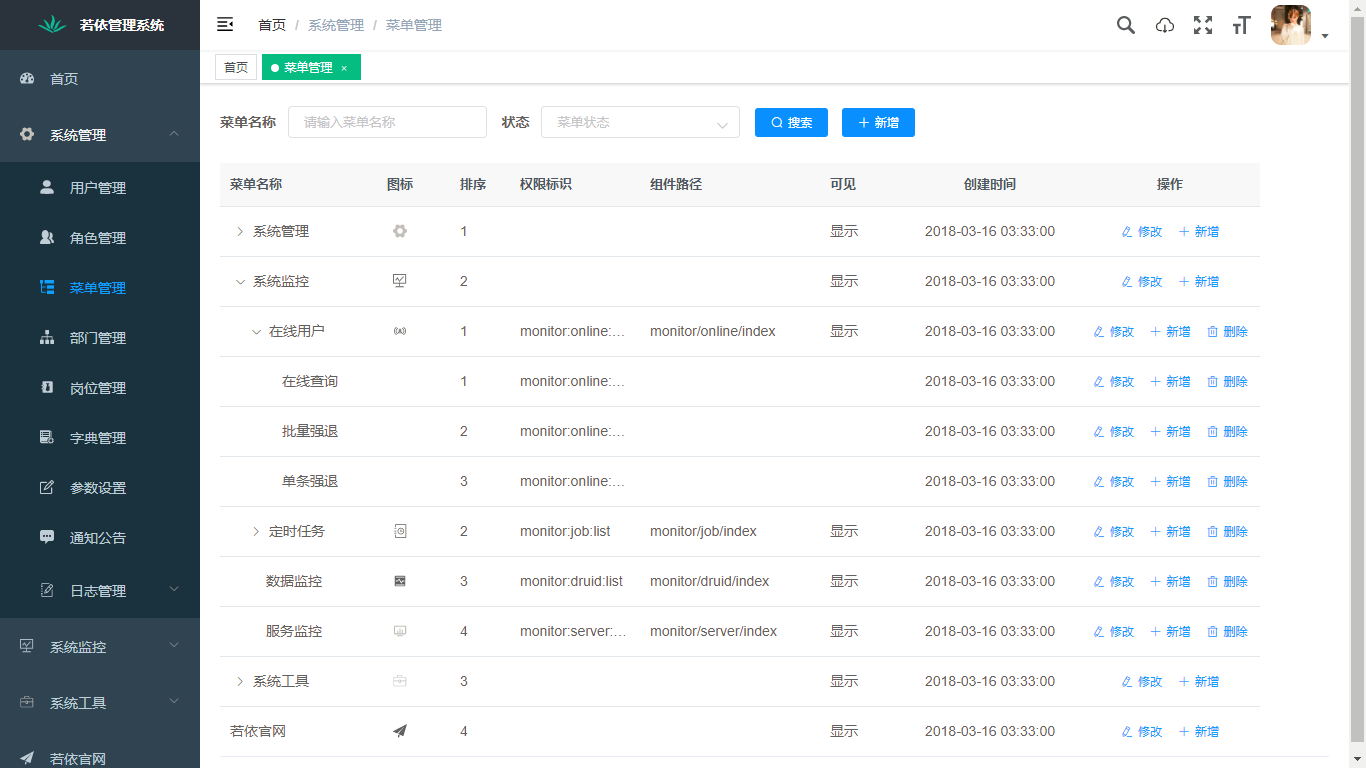Click the 创建时间 column header
Screen dimensions: 1366x768
[990, 184]
